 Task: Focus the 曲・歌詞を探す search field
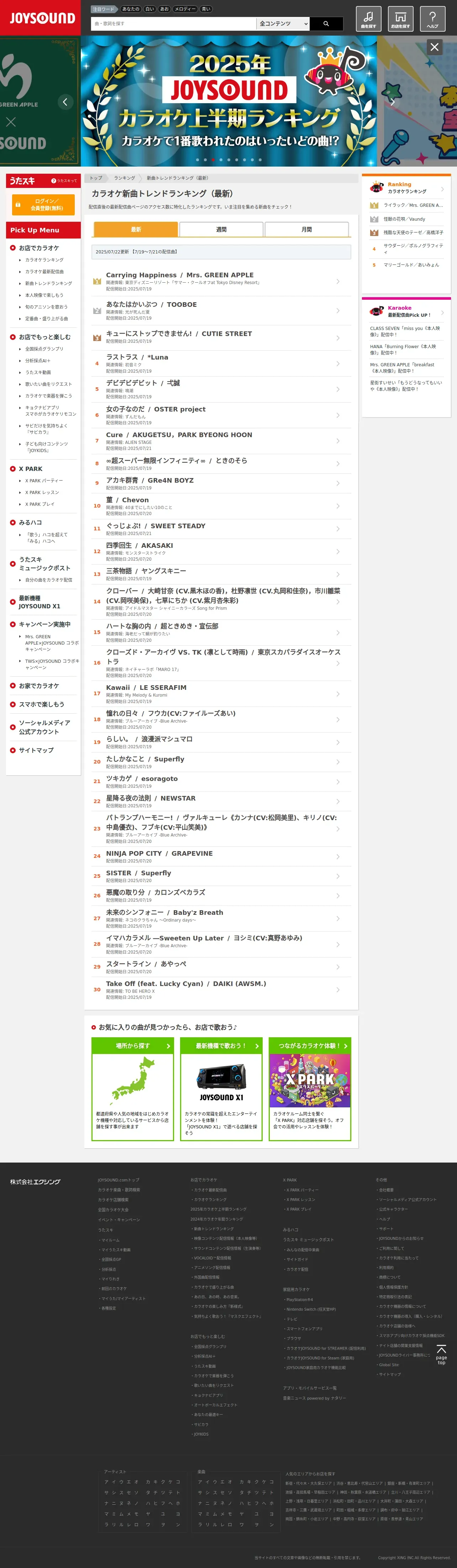[173, 24]
